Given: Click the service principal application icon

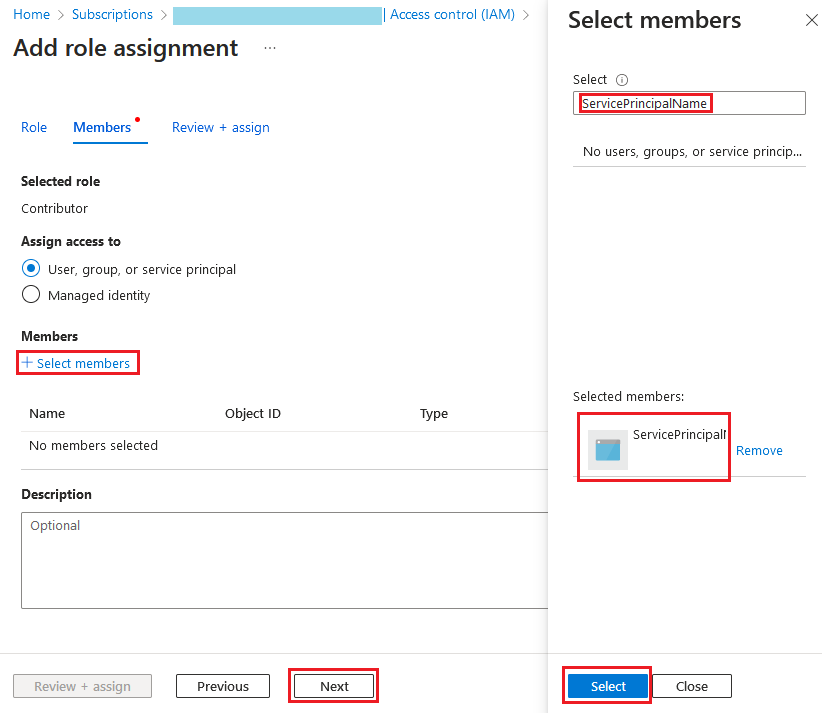Looking at the screenshot, I should [607, 450].
